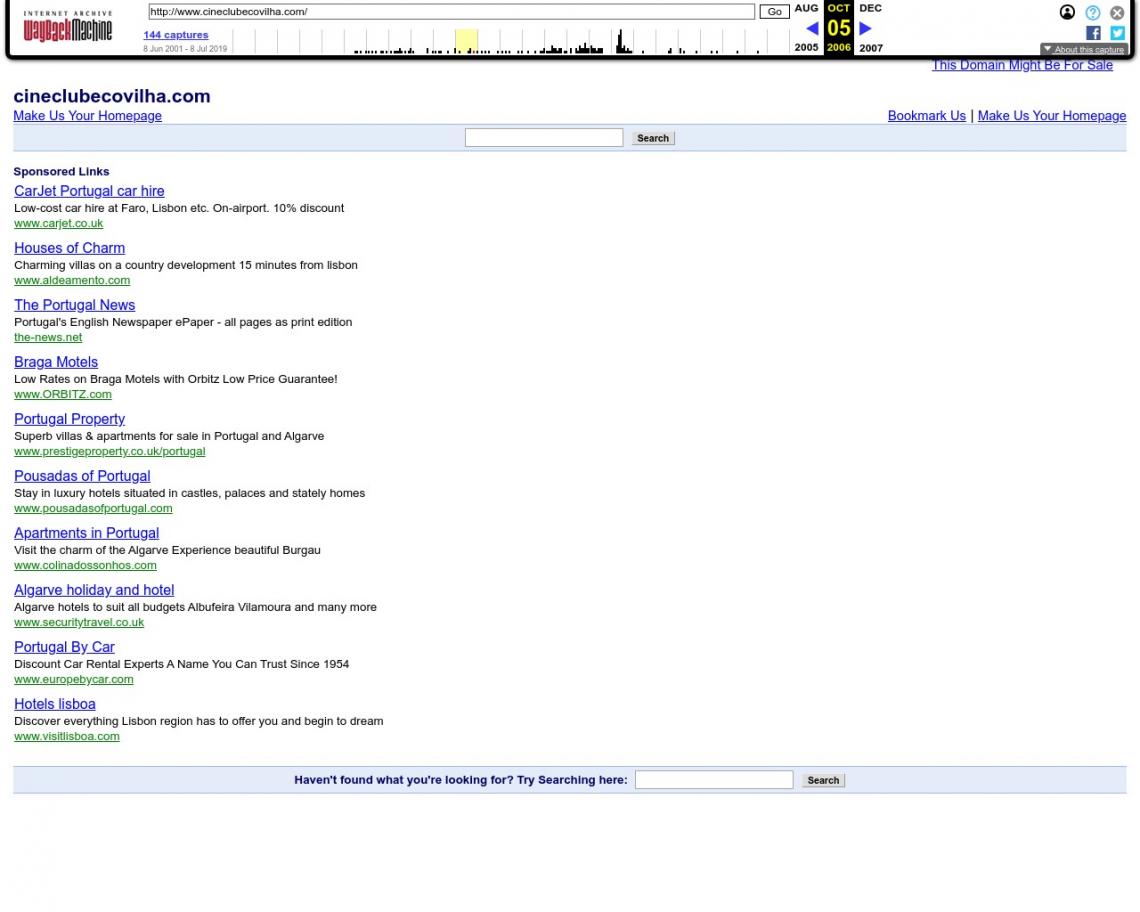The image size is (1140, 912).
Task: Click the cineclubecovilha.com page heading
Action: point(112,96)
